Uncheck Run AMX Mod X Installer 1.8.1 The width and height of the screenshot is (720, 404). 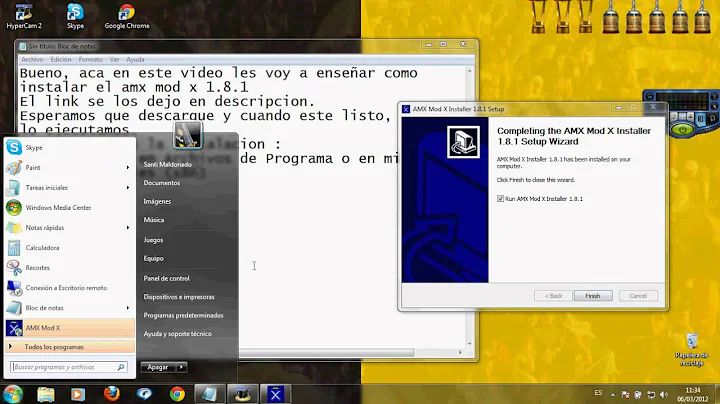click(500, 199)
